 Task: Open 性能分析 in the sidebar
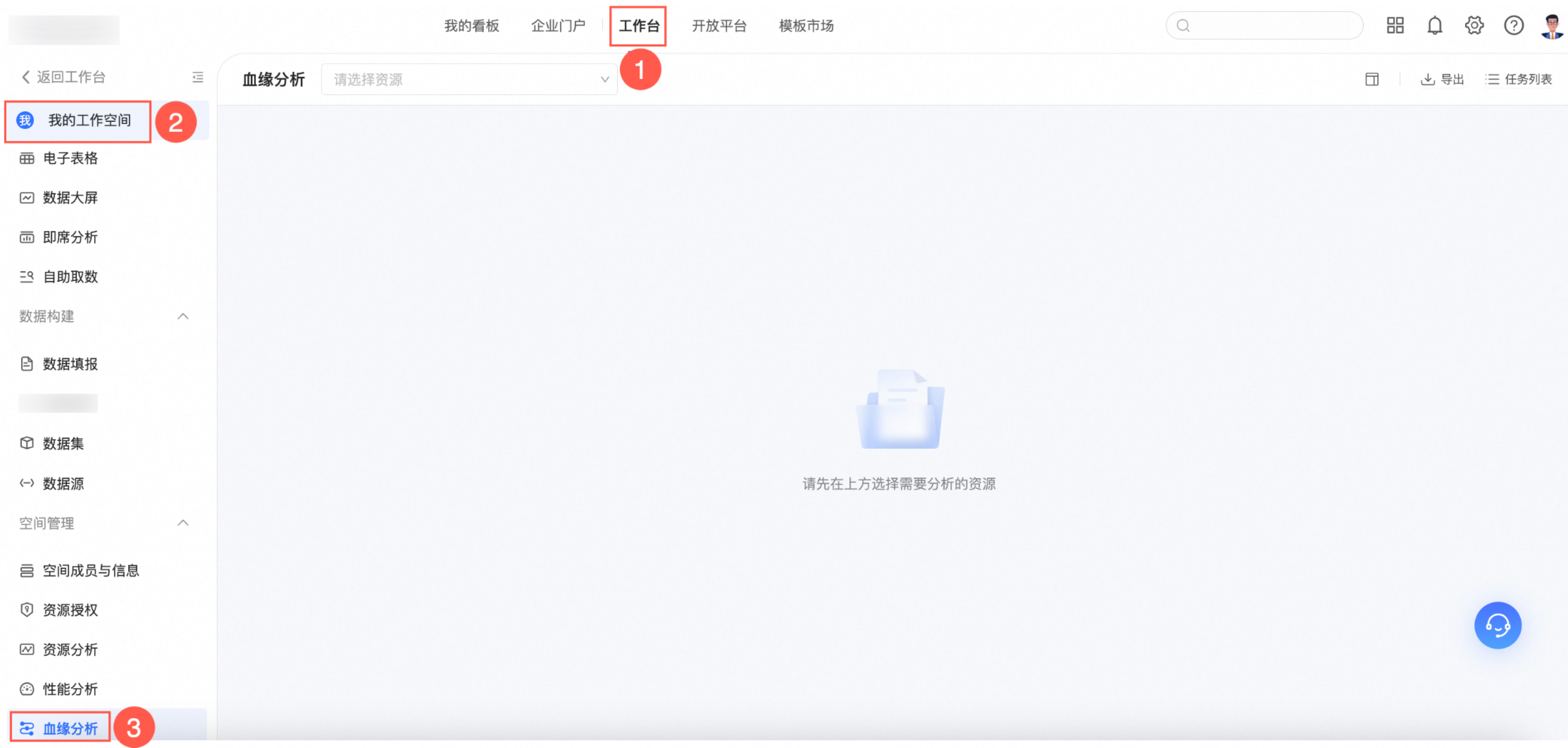point(70,689)
